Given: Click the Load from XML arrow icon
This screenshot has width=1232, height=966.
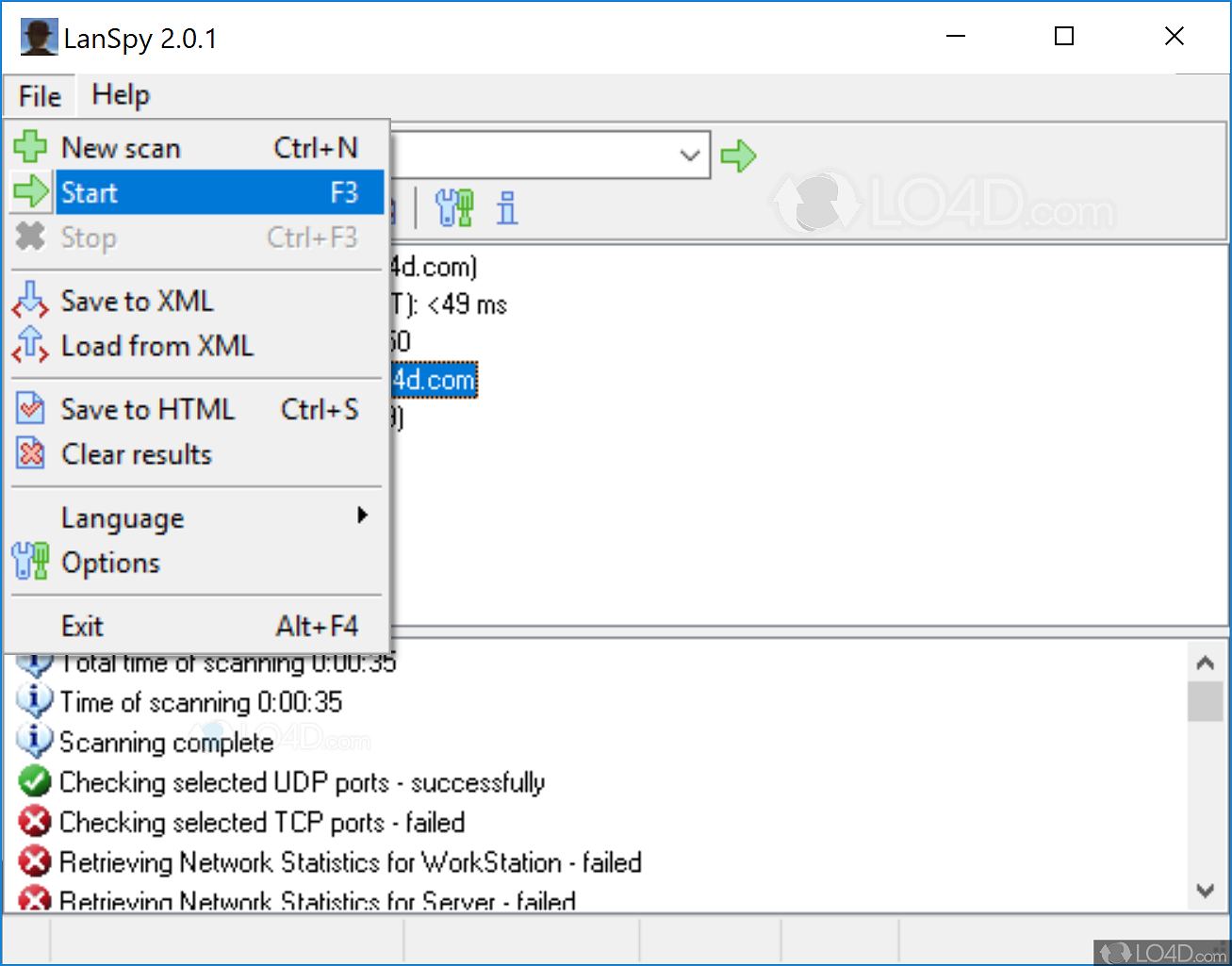Looking at the screenshot, I should [x=30, y=344].
